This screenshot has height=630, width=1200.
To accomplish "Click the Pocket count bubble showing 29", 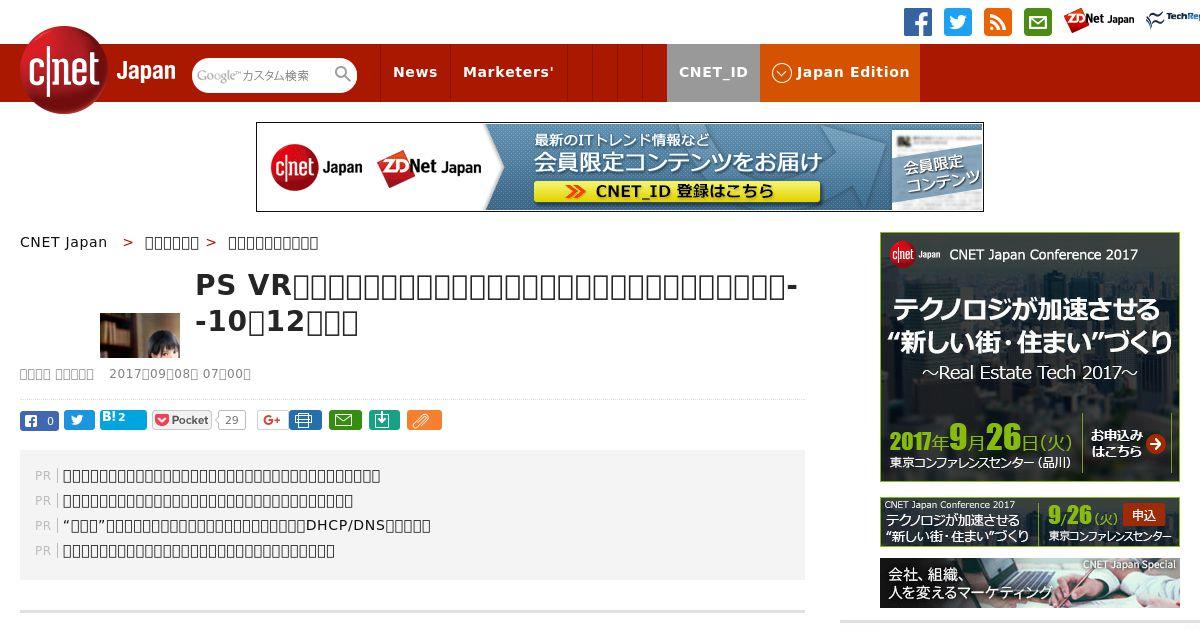I will coord(232,421).
